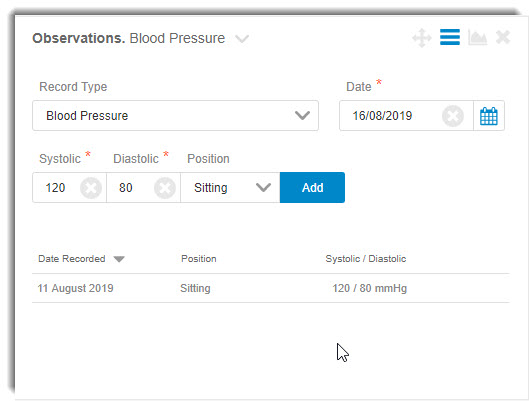The height and width of the screenshot is (401, 529).
Task: Close the Observations panel
Action: (503, 37)
